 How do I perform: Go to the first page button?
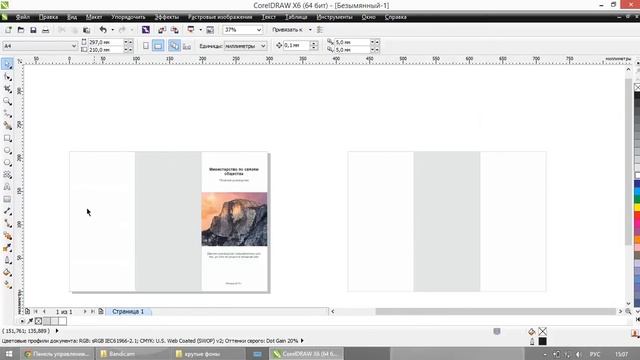tap(36, 311)
